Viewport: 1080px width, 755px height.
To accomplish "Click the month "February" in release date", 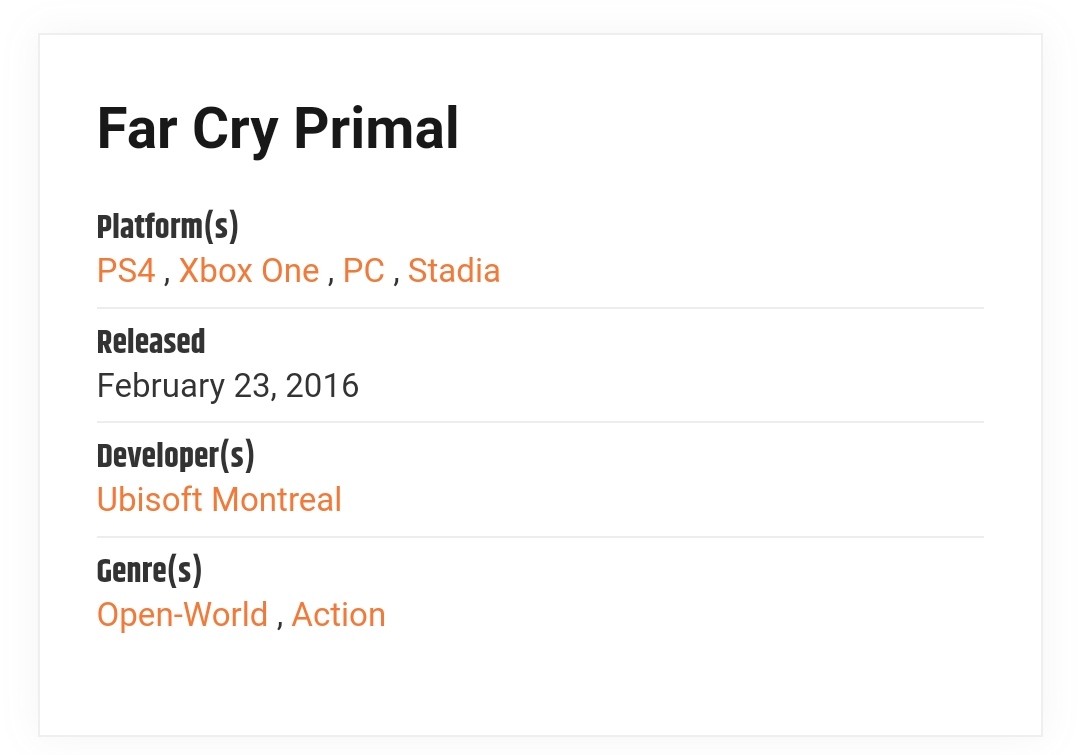I will (x=160, y=386).
